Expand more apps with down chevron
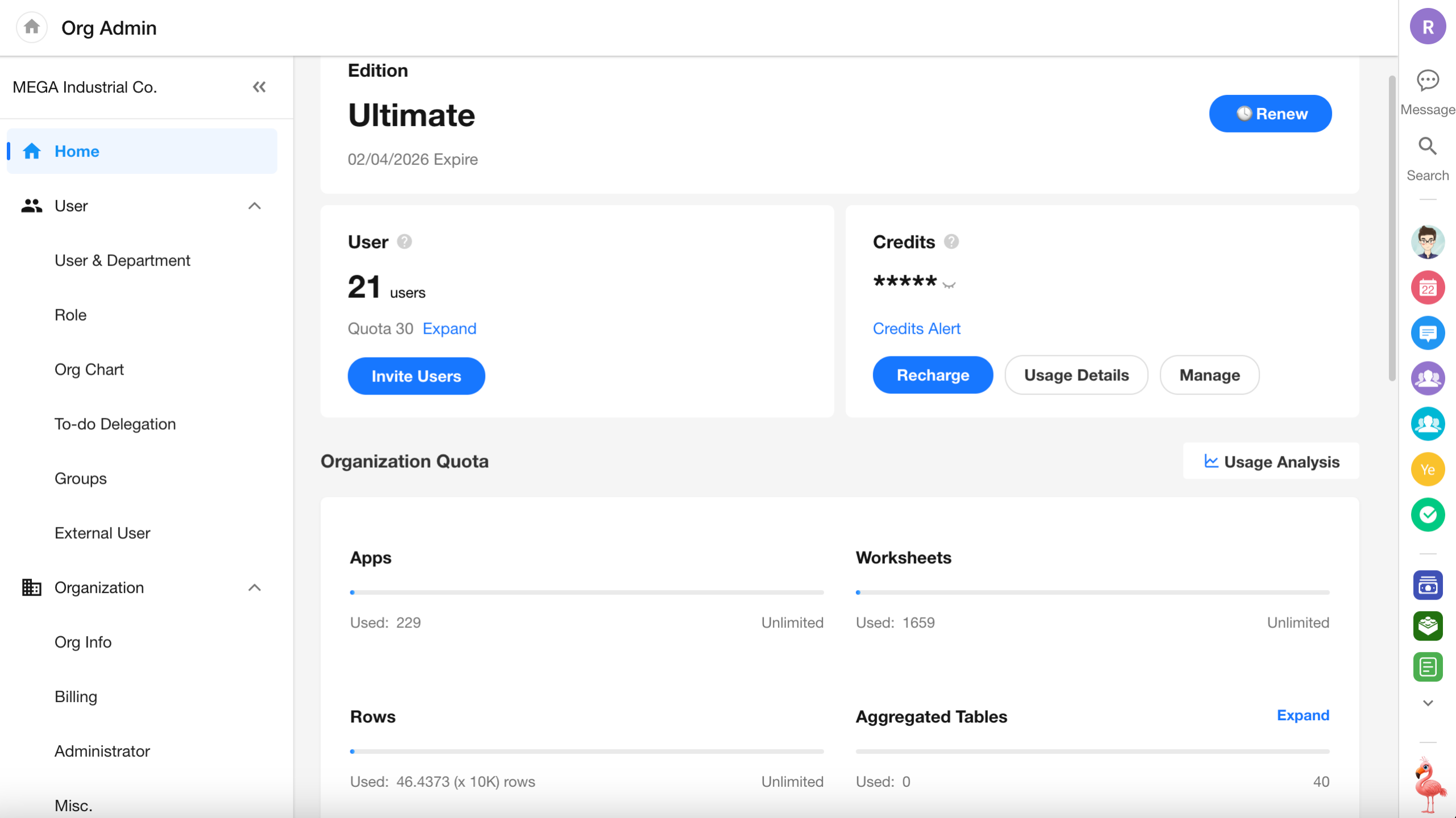The image size is (1456, 818). point(1428,703)
